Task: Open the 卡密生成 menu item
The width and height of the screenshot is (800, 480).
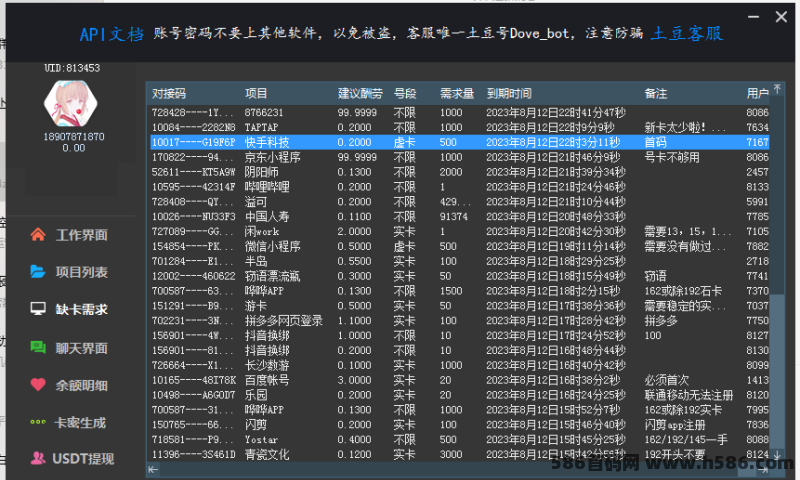Action: click(80, 422)
